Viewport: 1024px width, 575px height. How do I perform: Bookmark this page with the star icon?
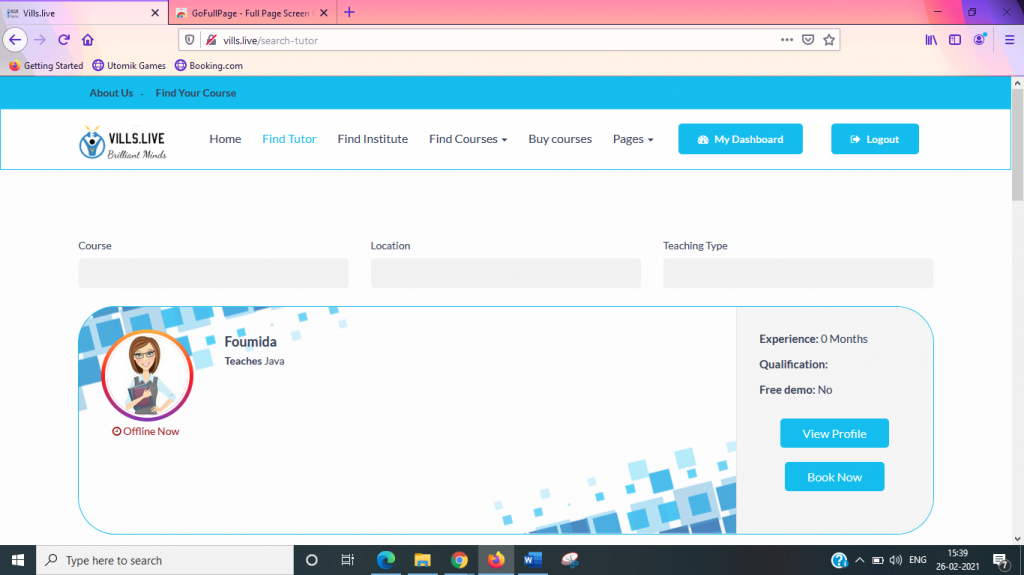coord(829,40)
